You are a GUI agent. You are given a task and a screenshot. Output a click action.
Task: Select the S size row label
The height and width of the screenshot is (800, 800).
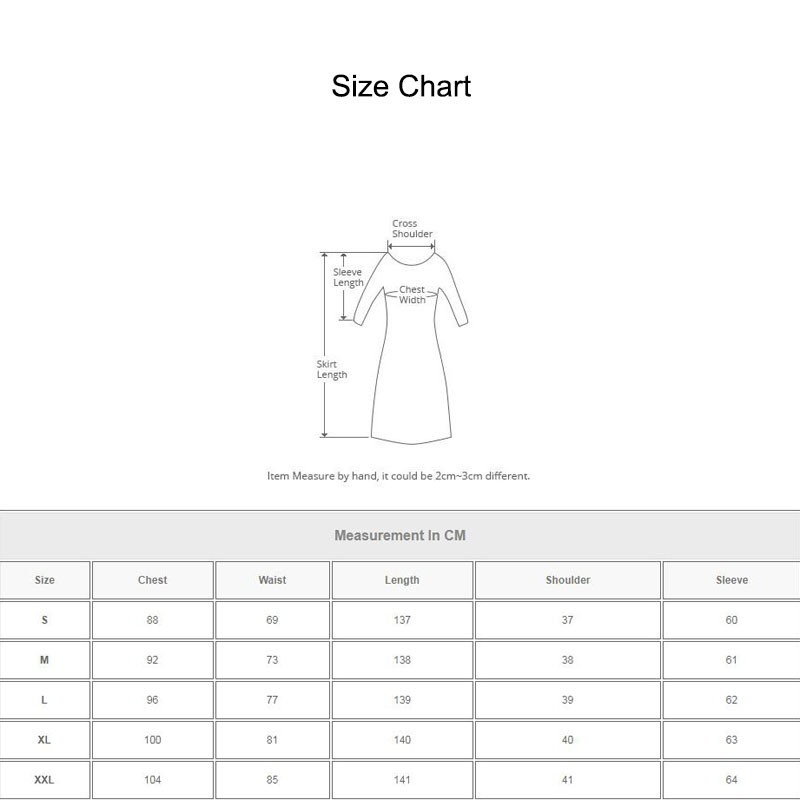pos(45,620)
